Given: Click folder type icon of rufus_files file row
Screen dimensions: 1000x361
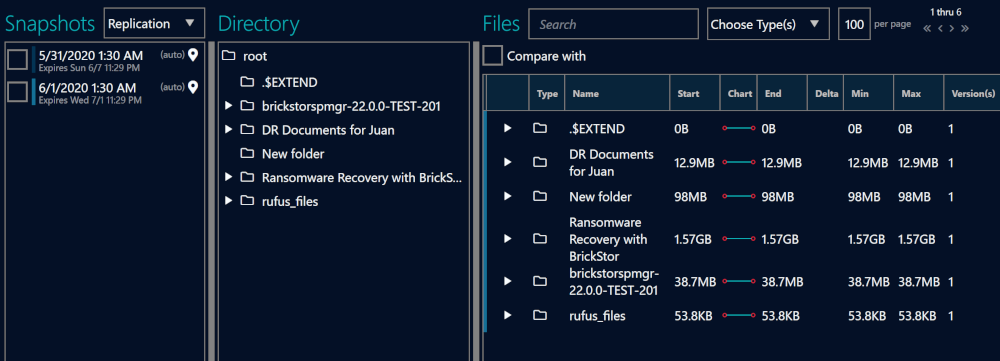Looking at the screenshot, I should point(540,315).
